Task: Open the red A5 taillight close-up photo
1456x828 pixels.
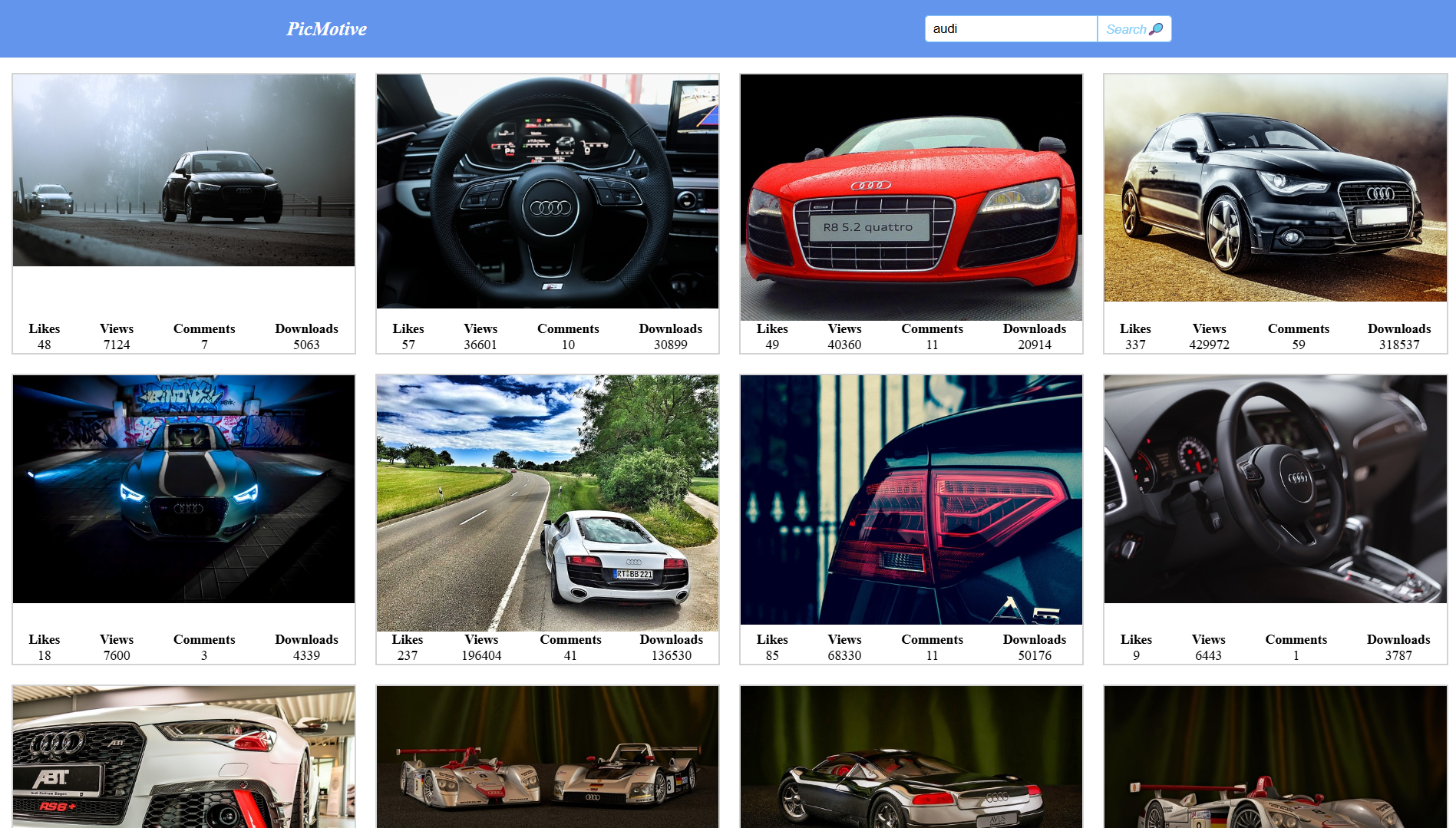Action: (x=910, y=499)
